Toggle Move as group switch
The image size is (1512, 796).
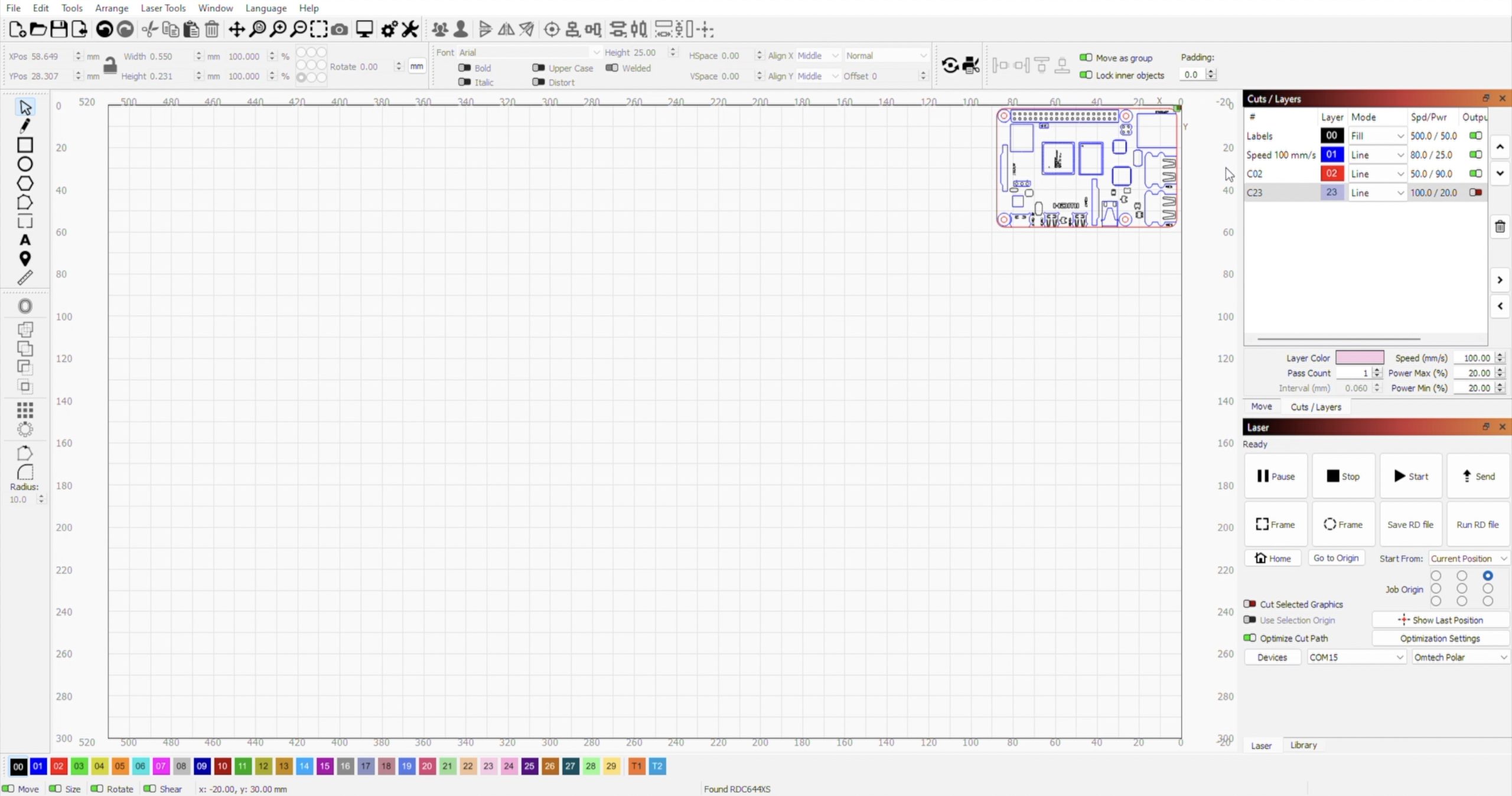click(x=1086, y=58)
